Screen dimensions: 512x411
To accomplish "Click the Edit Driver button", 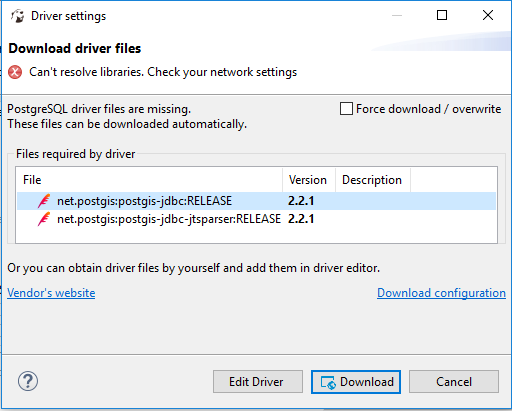I will point(258,382).
